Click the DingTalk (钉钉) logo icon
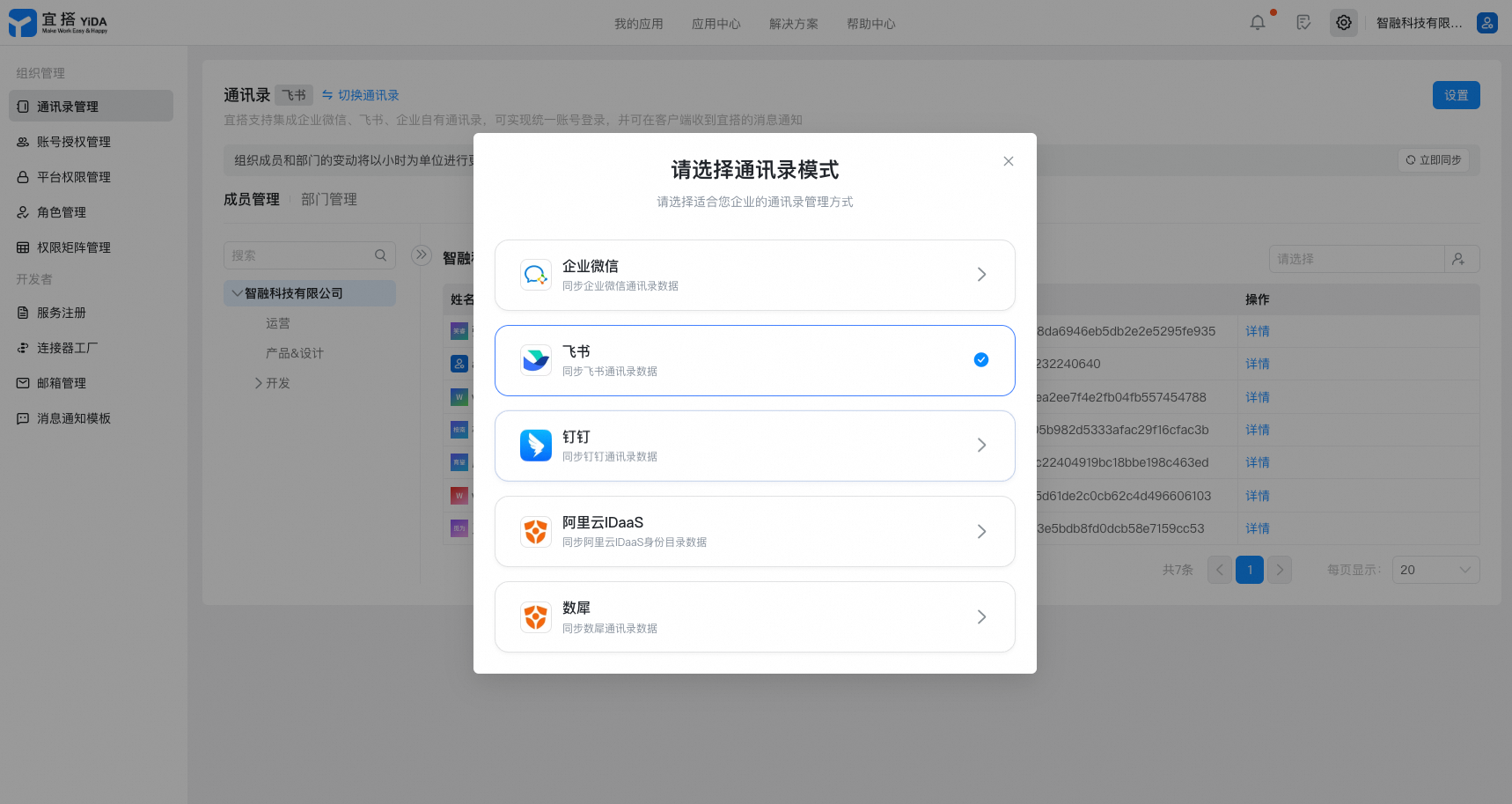The image size is (1512, 804). click(535, 446)
